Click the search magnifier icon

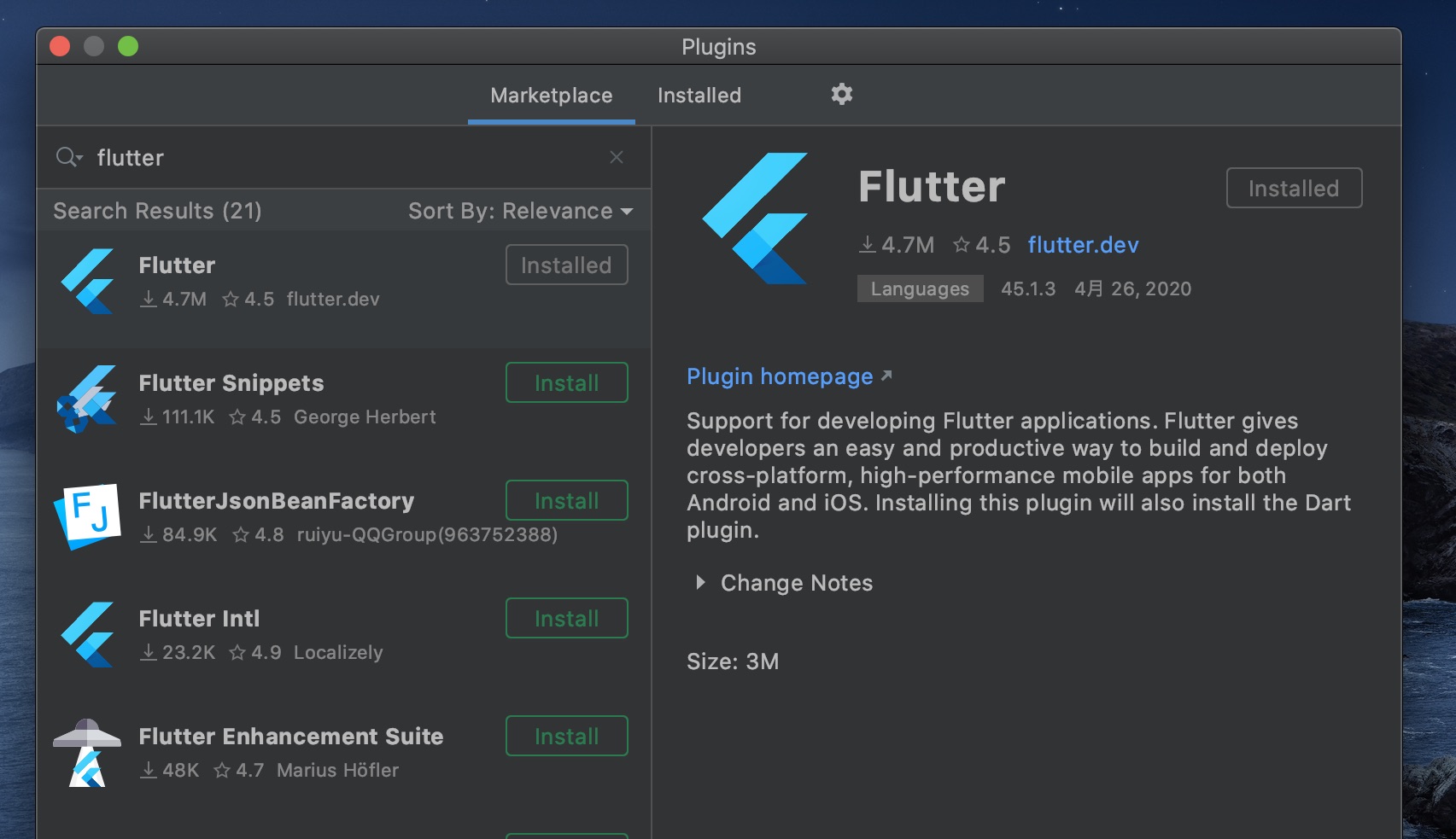(x=67, y=157)
